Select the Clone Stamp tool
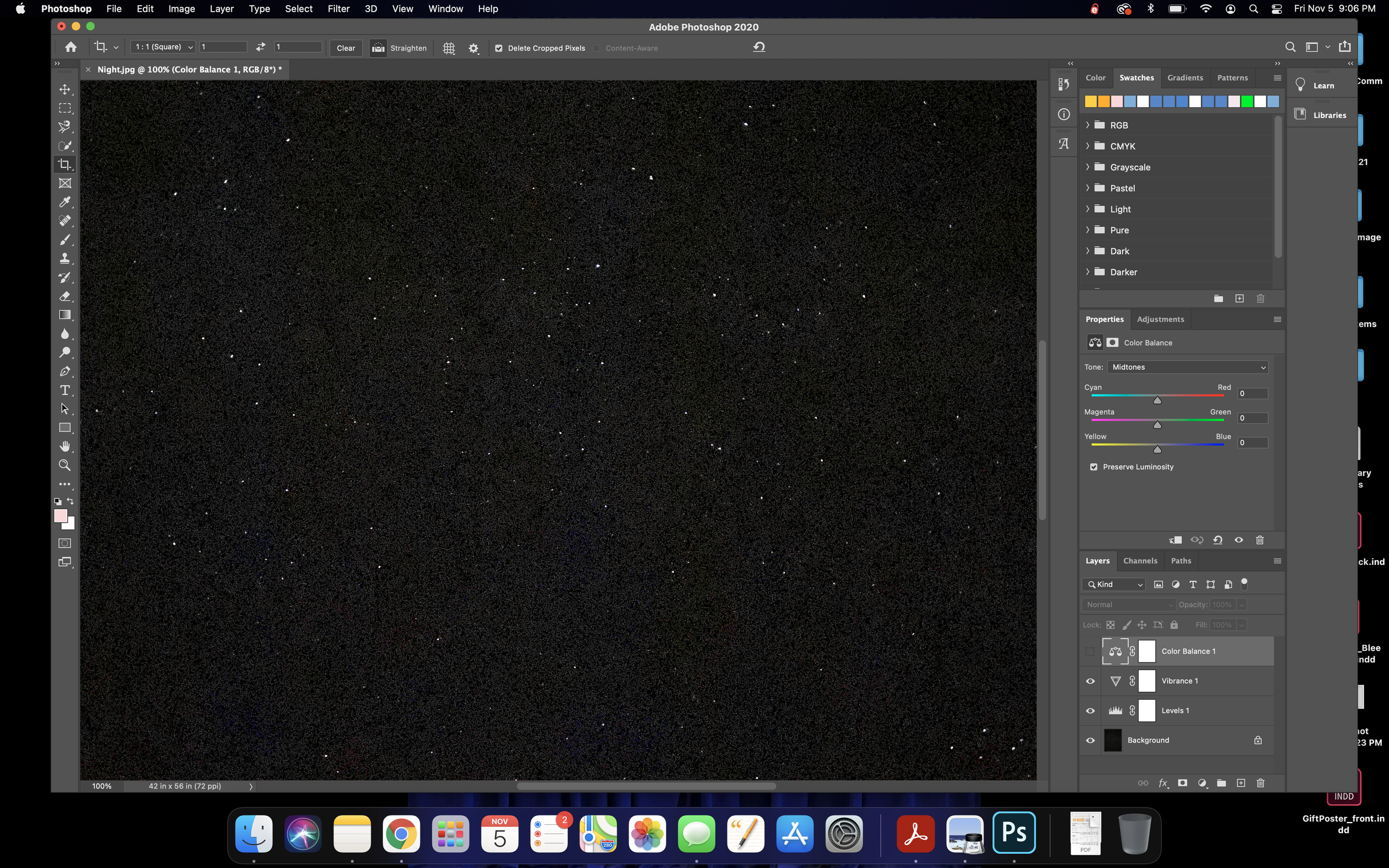 coord(65,258)
